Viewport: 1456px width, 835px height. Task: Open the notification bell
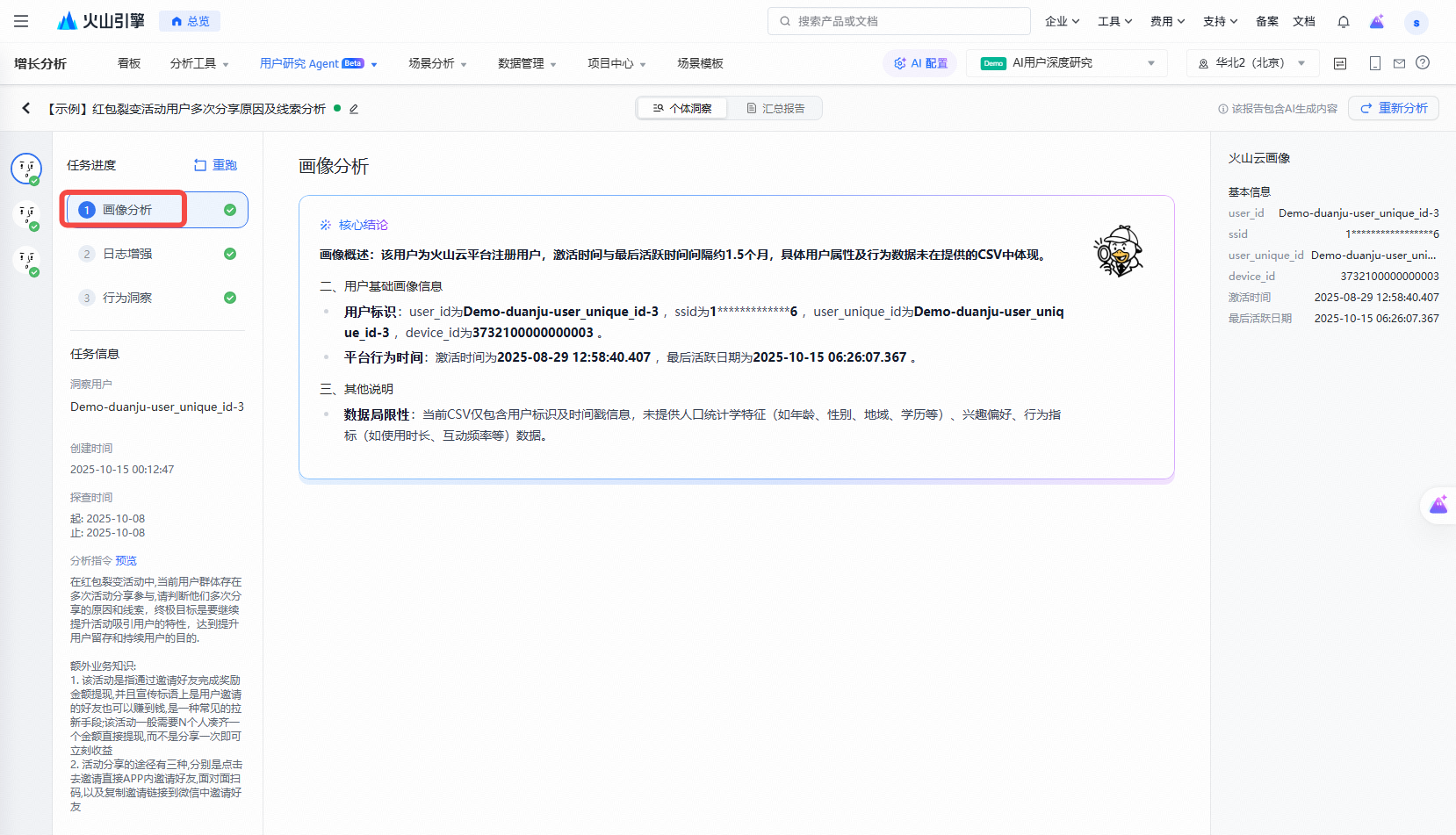pyautogui.click(x=1343, y=20)
